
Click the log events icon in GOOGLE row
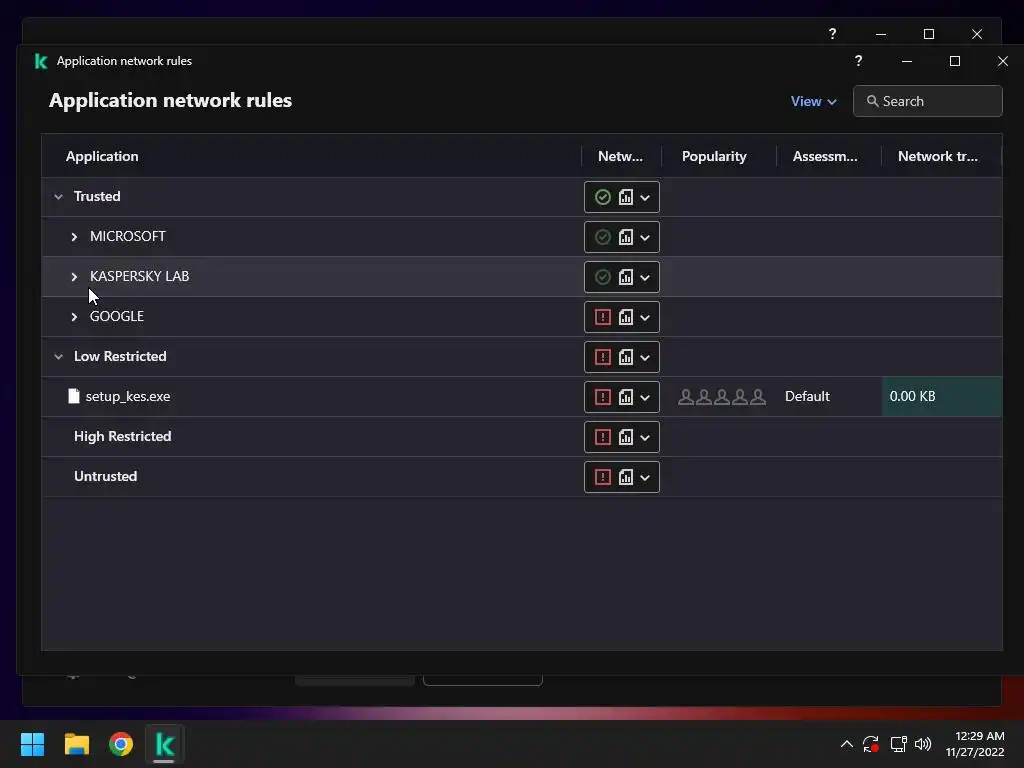626,317
